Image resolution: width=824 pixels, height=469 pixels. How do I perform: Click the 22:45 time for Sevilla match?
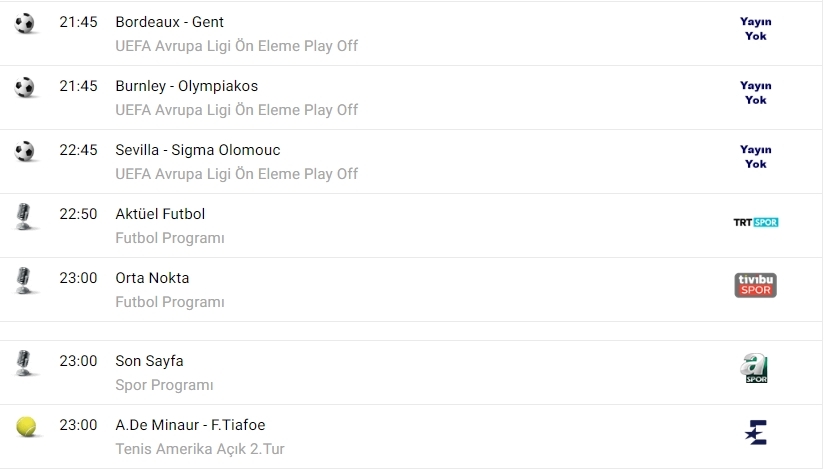pyautogui.click(x=78, y=150)
